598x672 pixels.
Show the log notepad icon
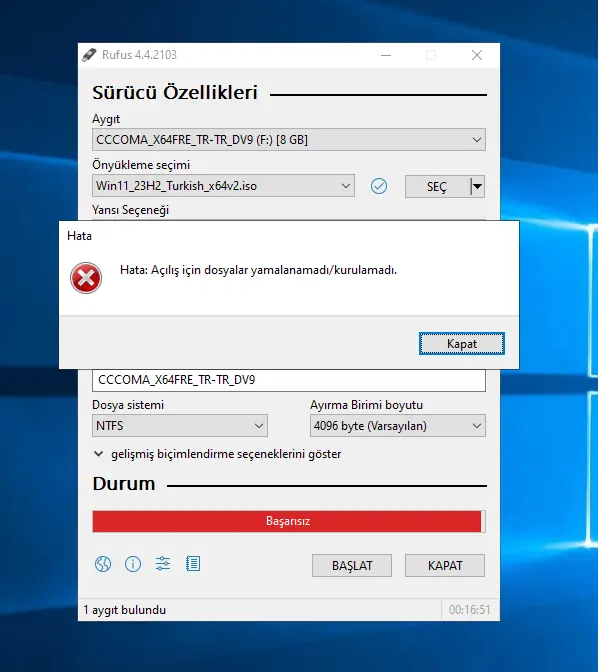click(193, 564)
